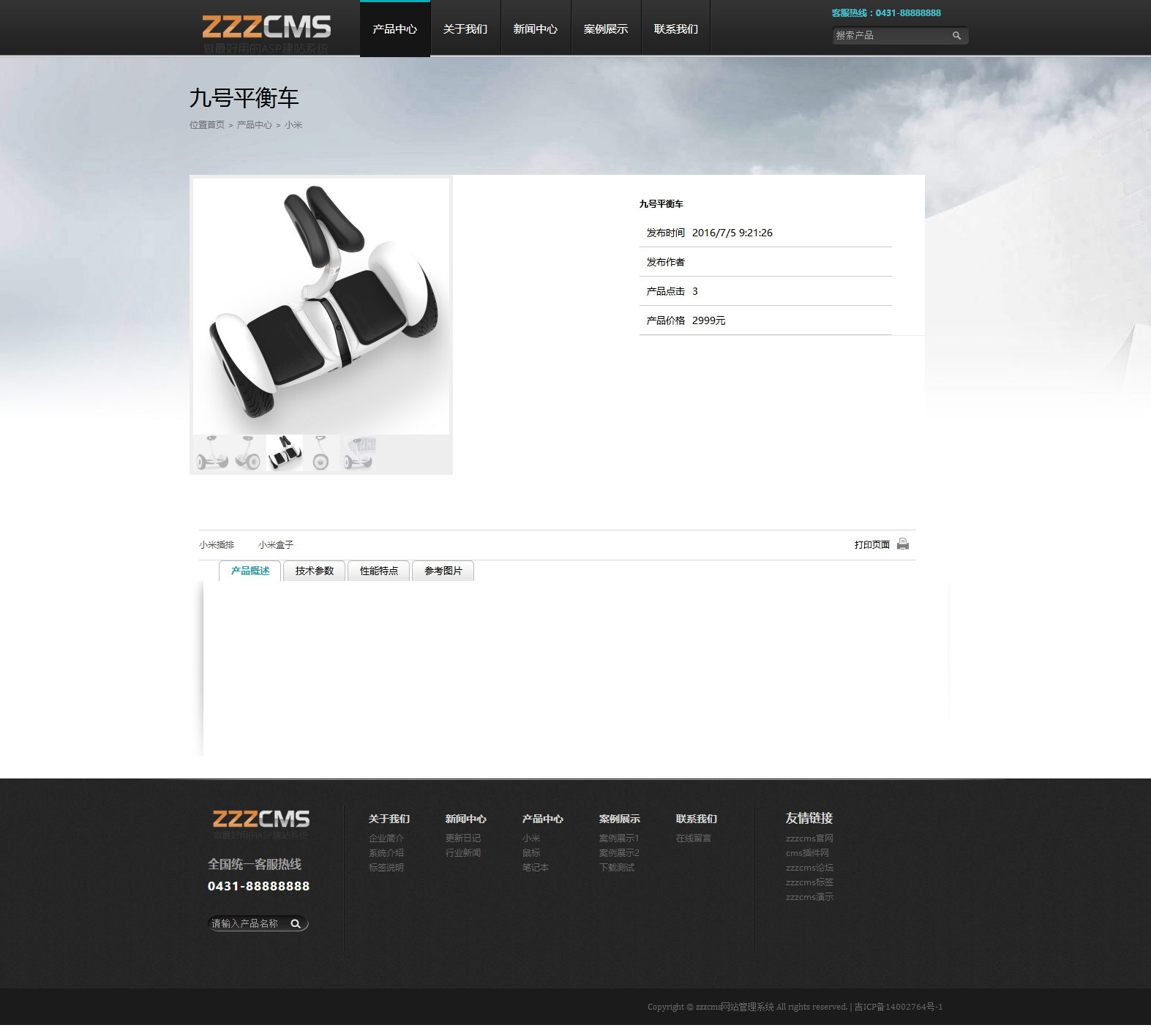Click the main product image
Screen dimensions: 1151x1036
321,307
